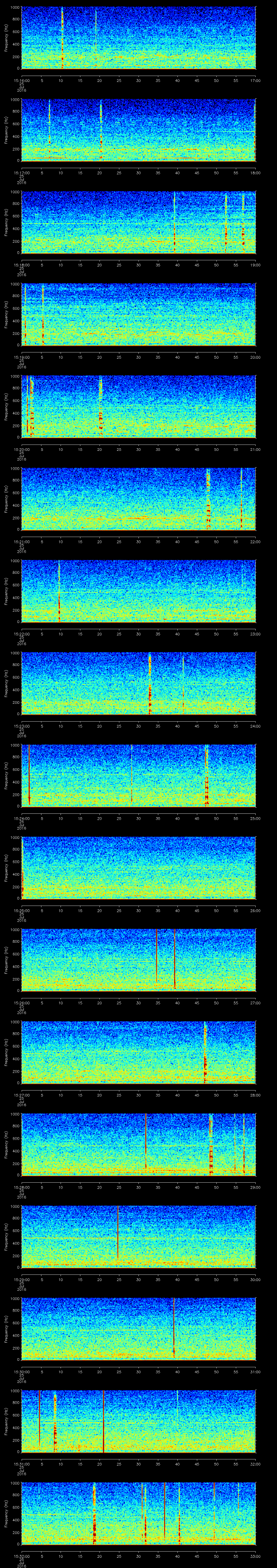Click the 22:00 end time label
The height and width of the screenshot is (1568, 277).
pyautogui.click(x=255, y=542)
